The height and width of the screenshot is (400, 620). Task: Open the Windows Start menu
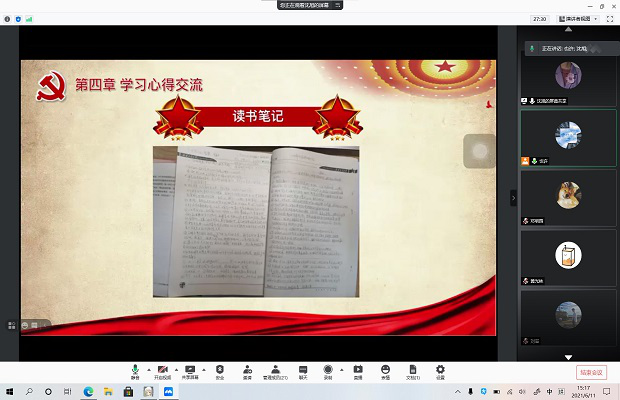coord(10,391)
